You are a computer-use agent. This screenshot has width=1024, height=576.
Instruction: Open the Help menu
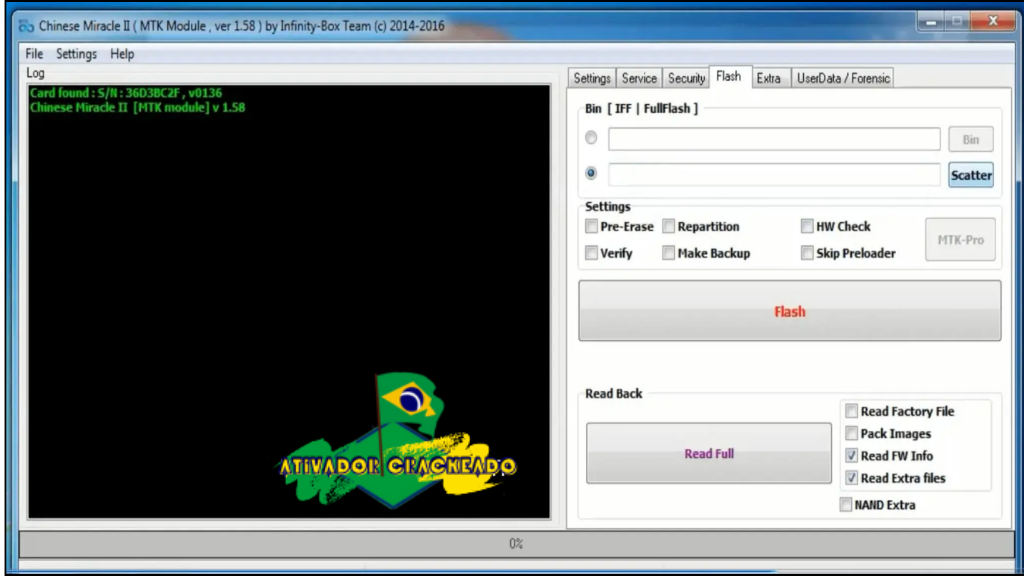(x=122, y=54)
